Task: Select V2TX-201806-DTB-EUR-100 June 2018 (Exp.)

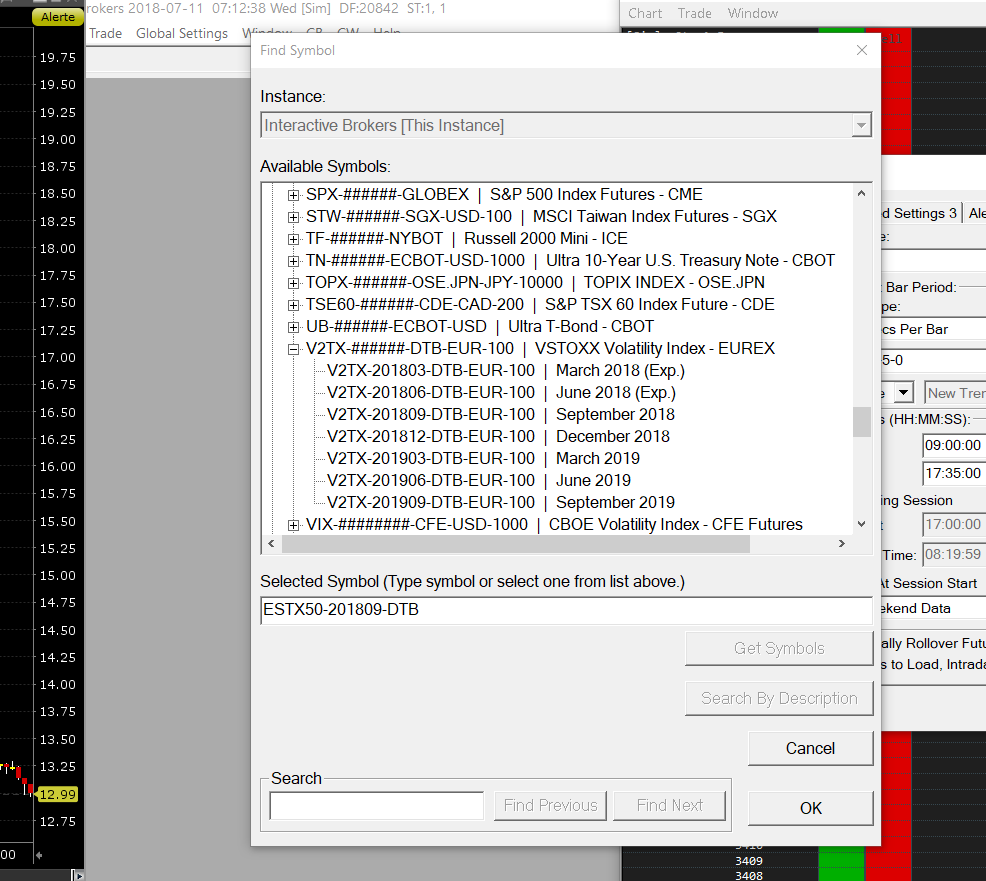Action: click(501, 392)
